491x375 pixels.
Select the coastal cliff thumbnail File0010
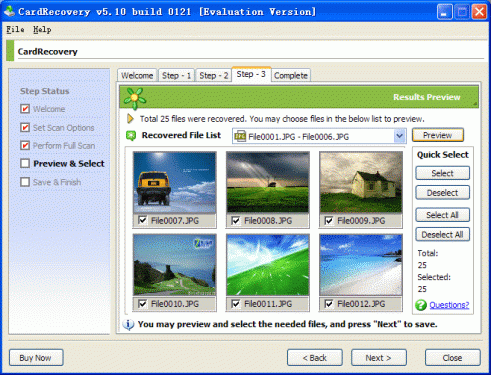click(174, 265)
